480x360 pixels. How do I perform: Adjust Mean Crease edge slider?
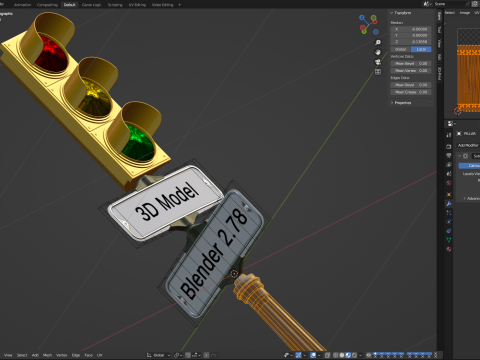[x=411, y=92]
